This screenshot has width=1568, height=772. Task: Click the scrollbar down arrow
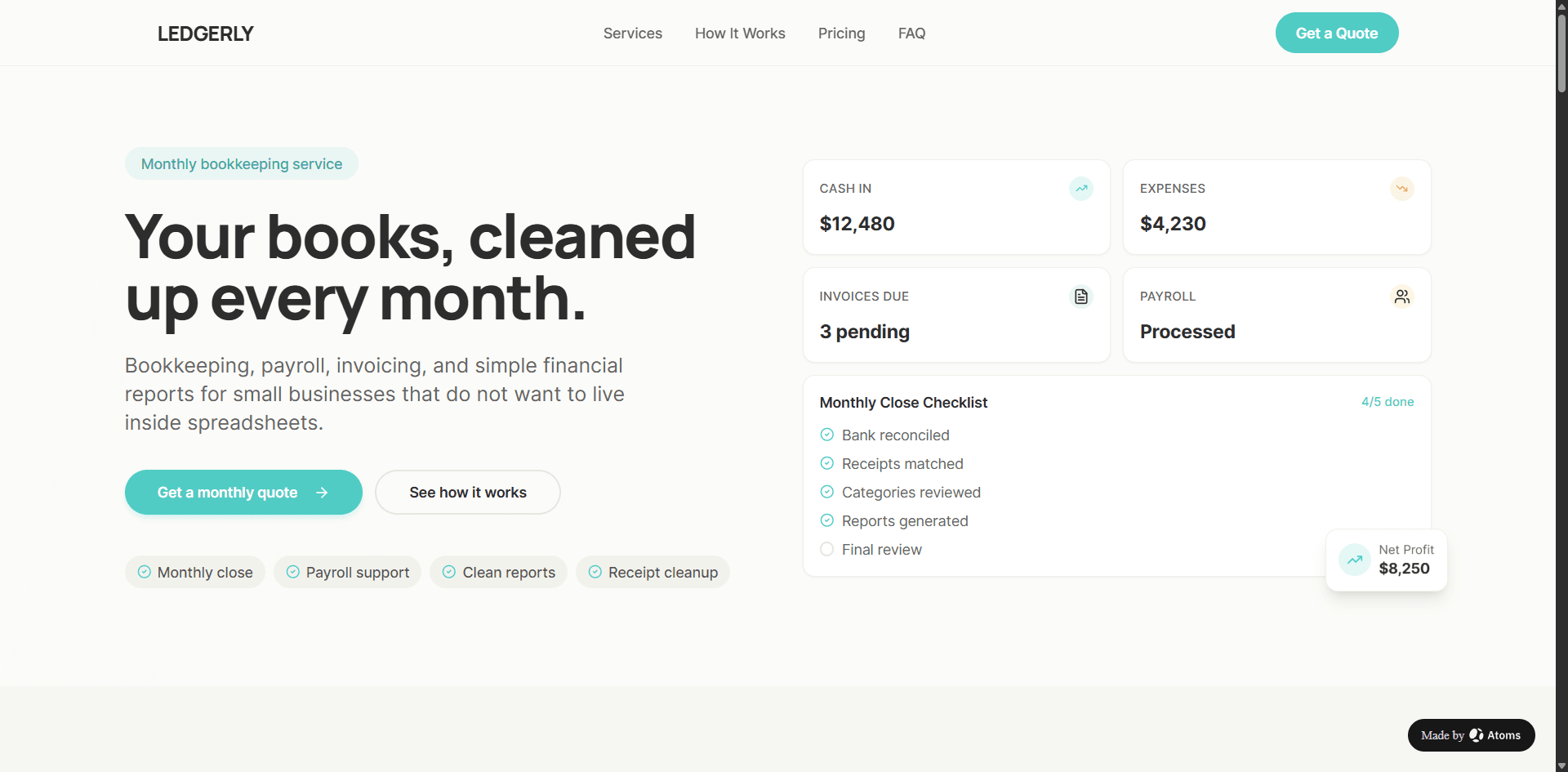coord(1561,766)
